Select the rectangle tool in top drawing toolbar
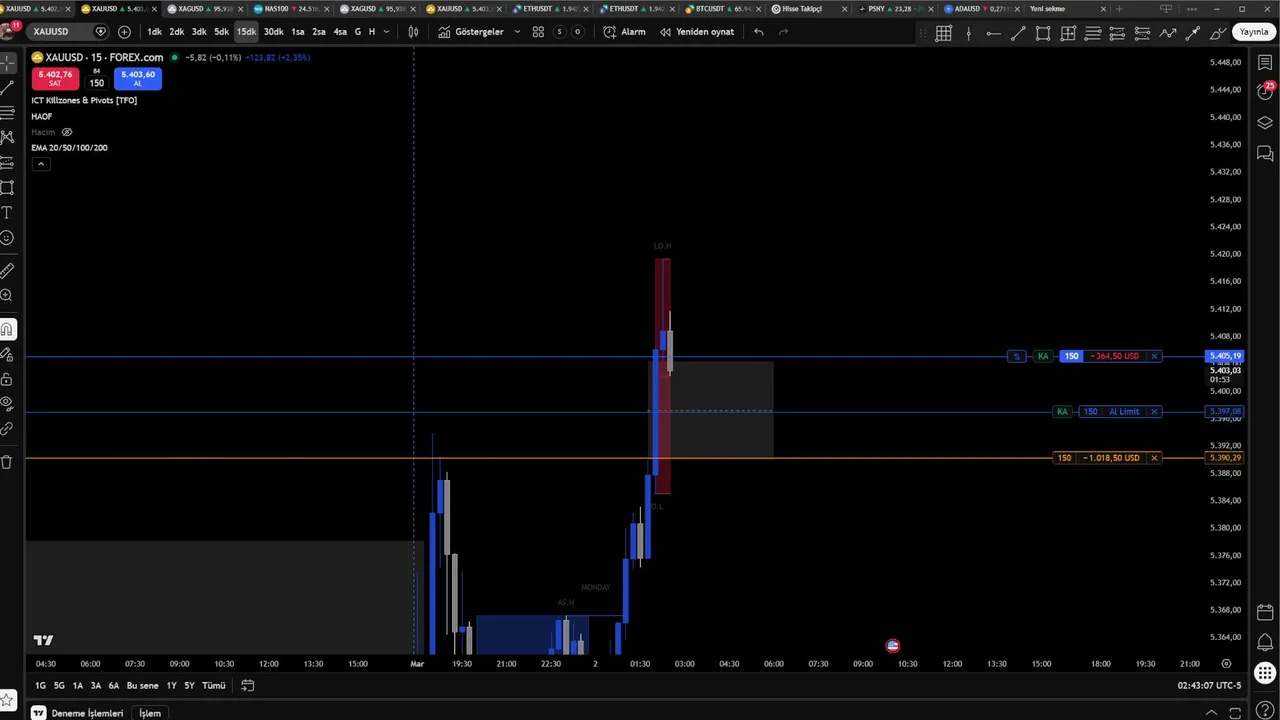The width and height of the screenshot is (1280, 720). pos(1043,33)
